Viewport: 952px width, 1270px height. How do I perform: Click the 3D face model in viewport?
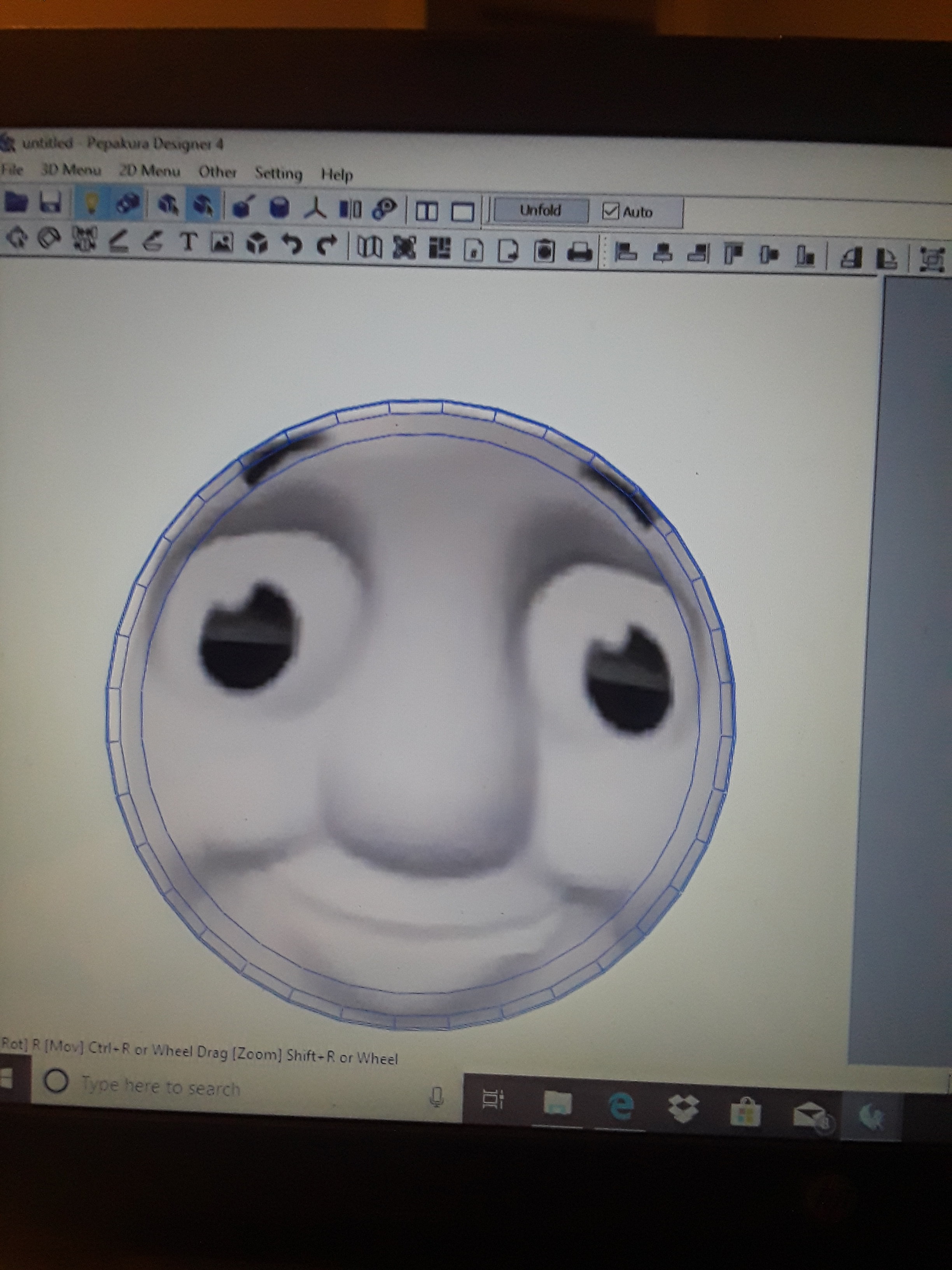click(x=421, y=715)
